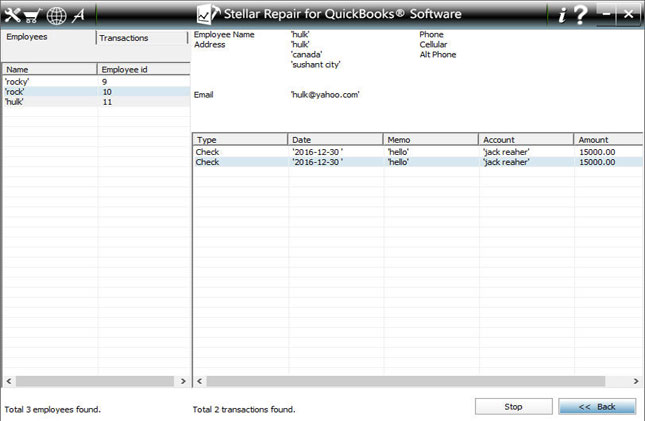Click the second row's 'jack reaher' account
Screen dimensions: 645x421
pyautogui.click(x=506, y=162)
